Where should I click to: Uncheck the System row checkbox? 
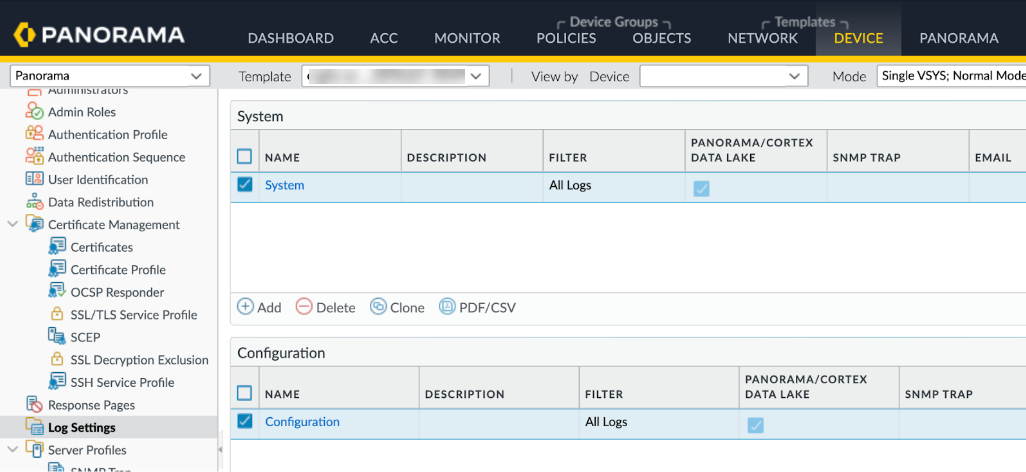tap(245, 185)
